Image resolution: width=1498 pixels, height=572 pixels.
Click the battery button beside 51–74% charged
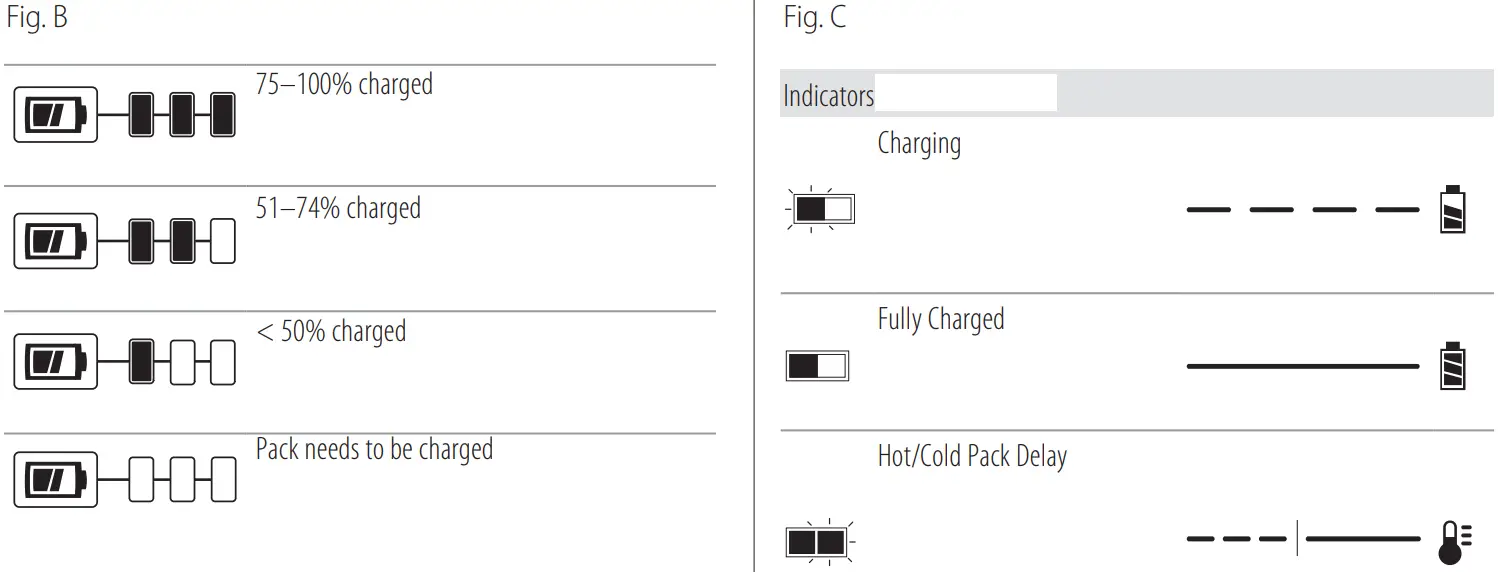point(55,240)
